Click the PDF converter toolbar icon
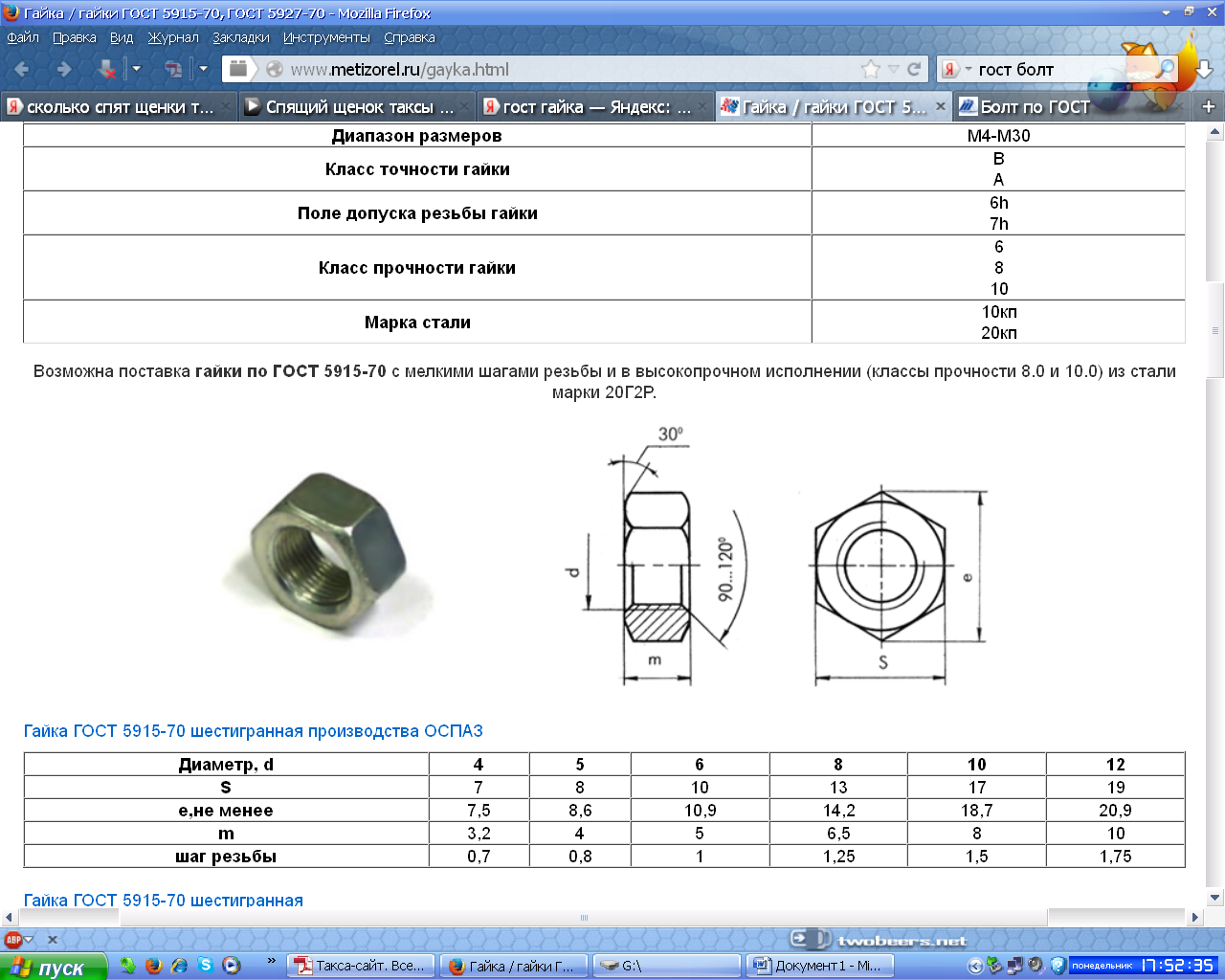 point(173,69)
